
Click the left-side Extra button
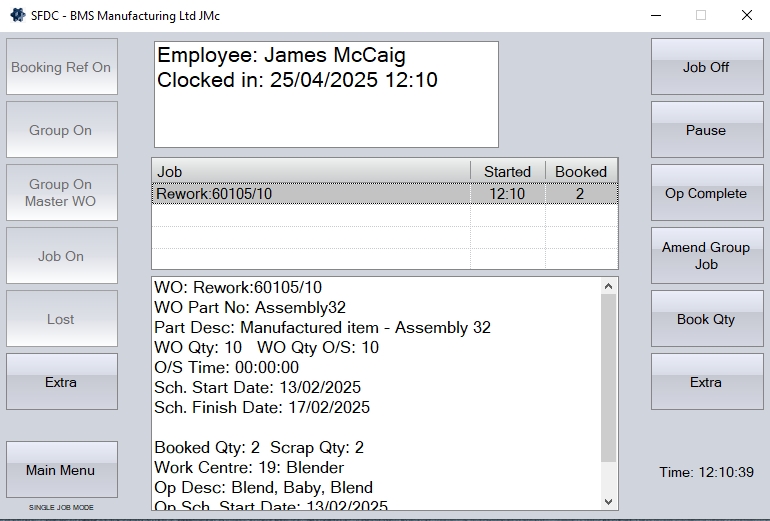(61, 382)
